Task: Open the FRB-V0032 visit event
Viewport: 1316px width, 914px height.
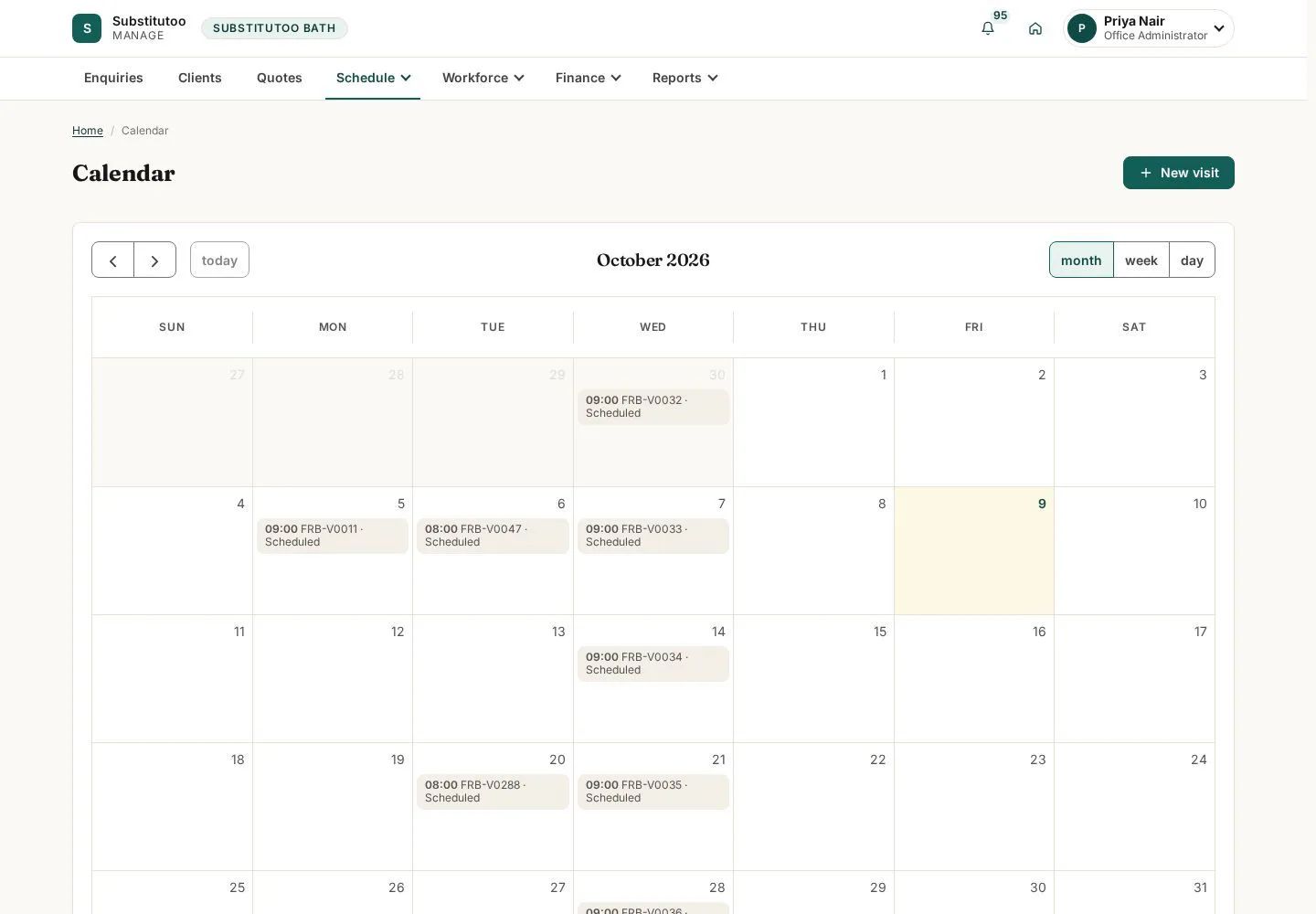Action: click(653, 407)
